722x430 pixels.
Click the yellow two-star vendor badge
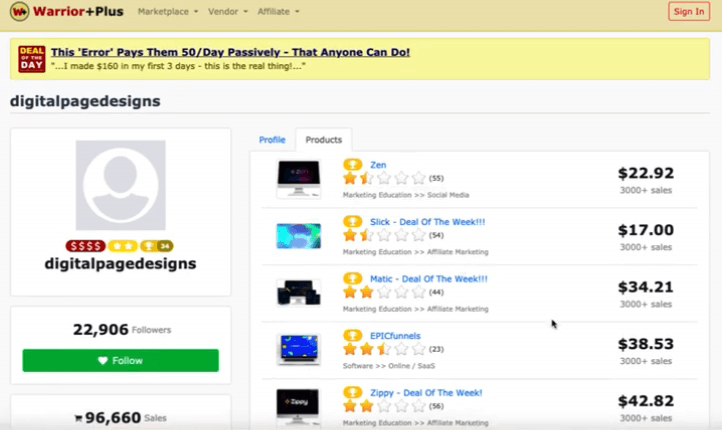123,246
